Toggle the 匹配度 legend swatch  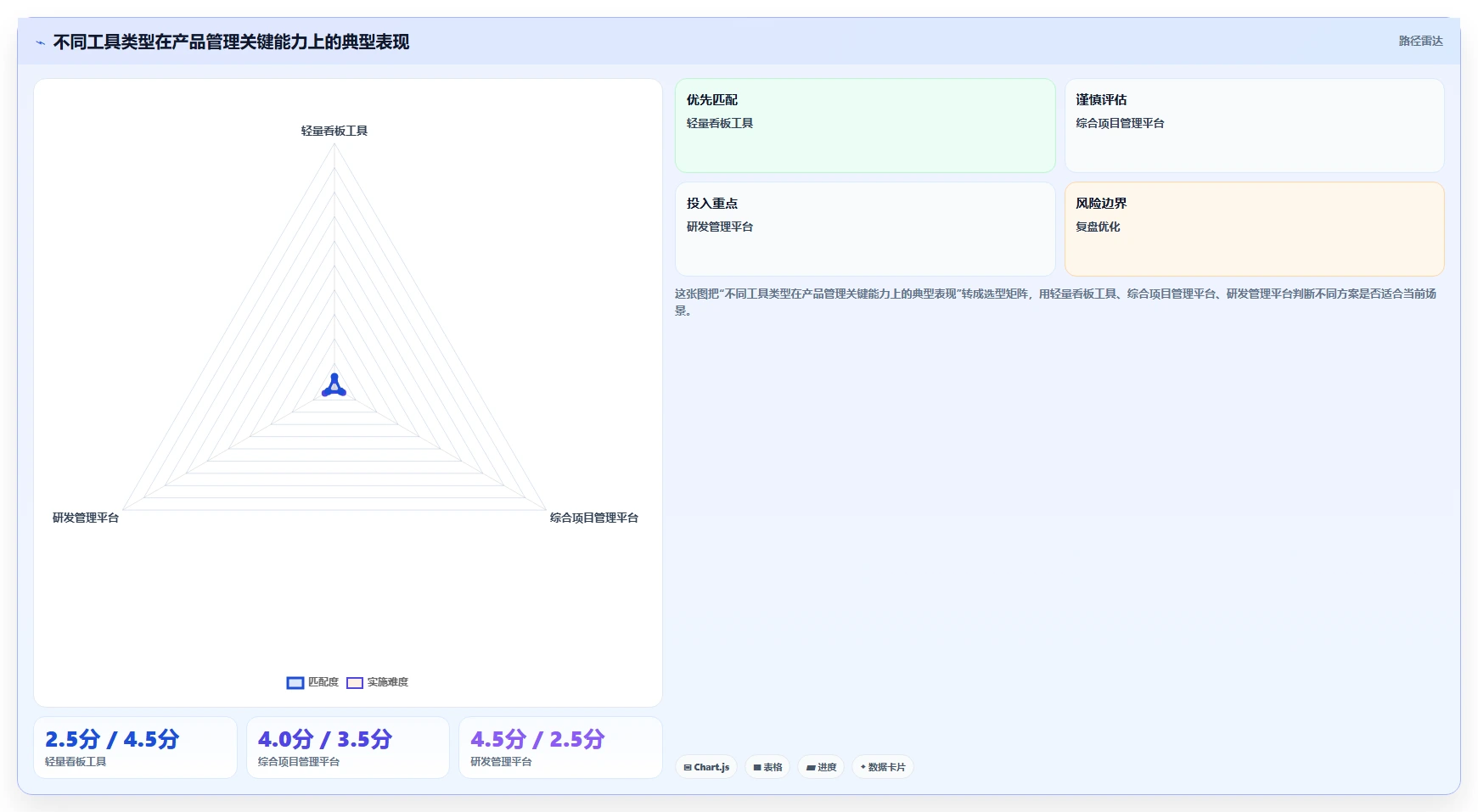295,683
